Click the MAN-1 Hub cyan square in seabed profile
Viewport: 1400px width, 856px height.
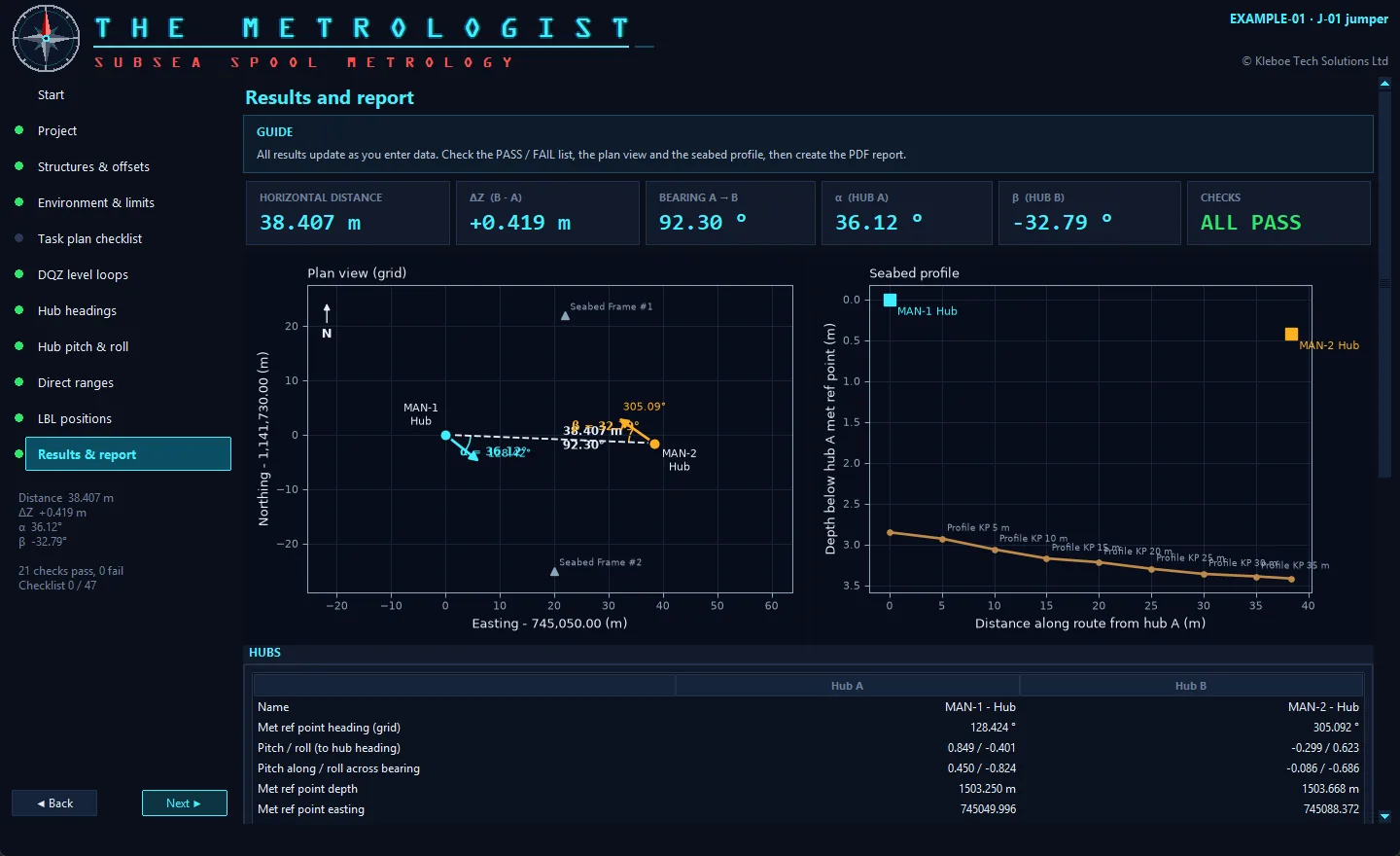click(890, 300)
